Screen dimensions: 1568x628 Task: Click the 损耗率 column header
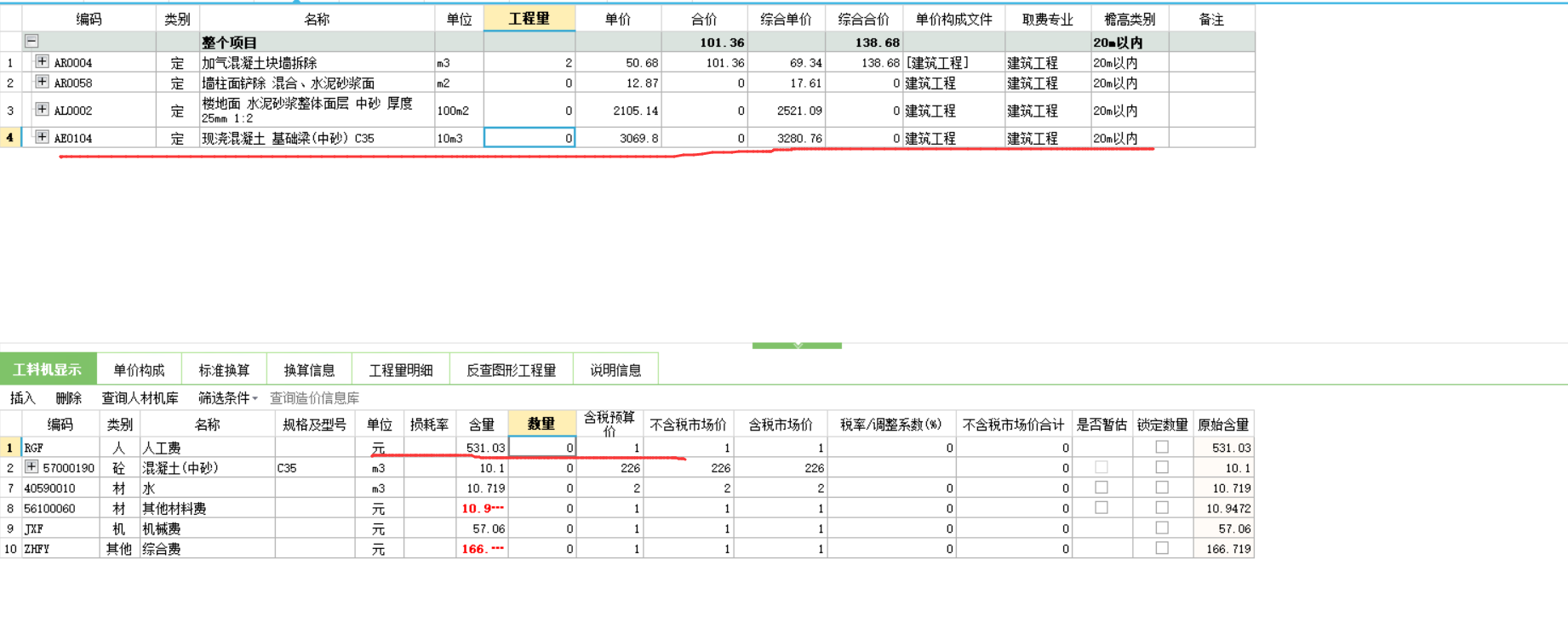click(430, 424)
